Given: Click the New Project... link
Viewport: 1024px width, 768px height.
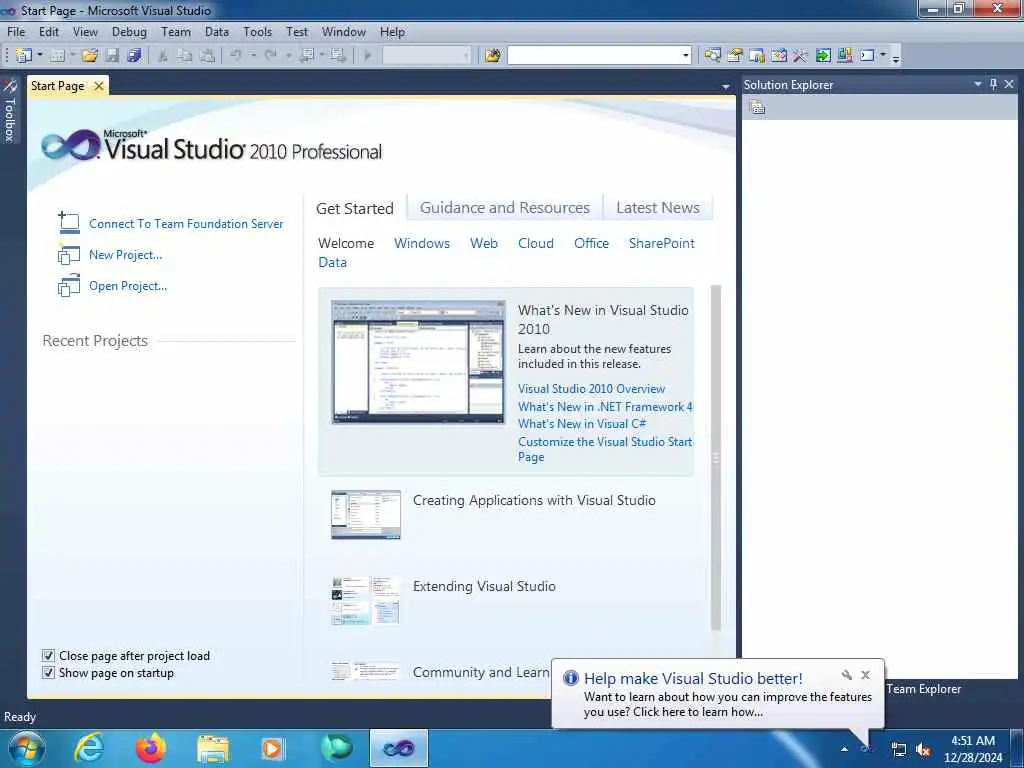Looking at the screenshot, I should pos(125,255).
